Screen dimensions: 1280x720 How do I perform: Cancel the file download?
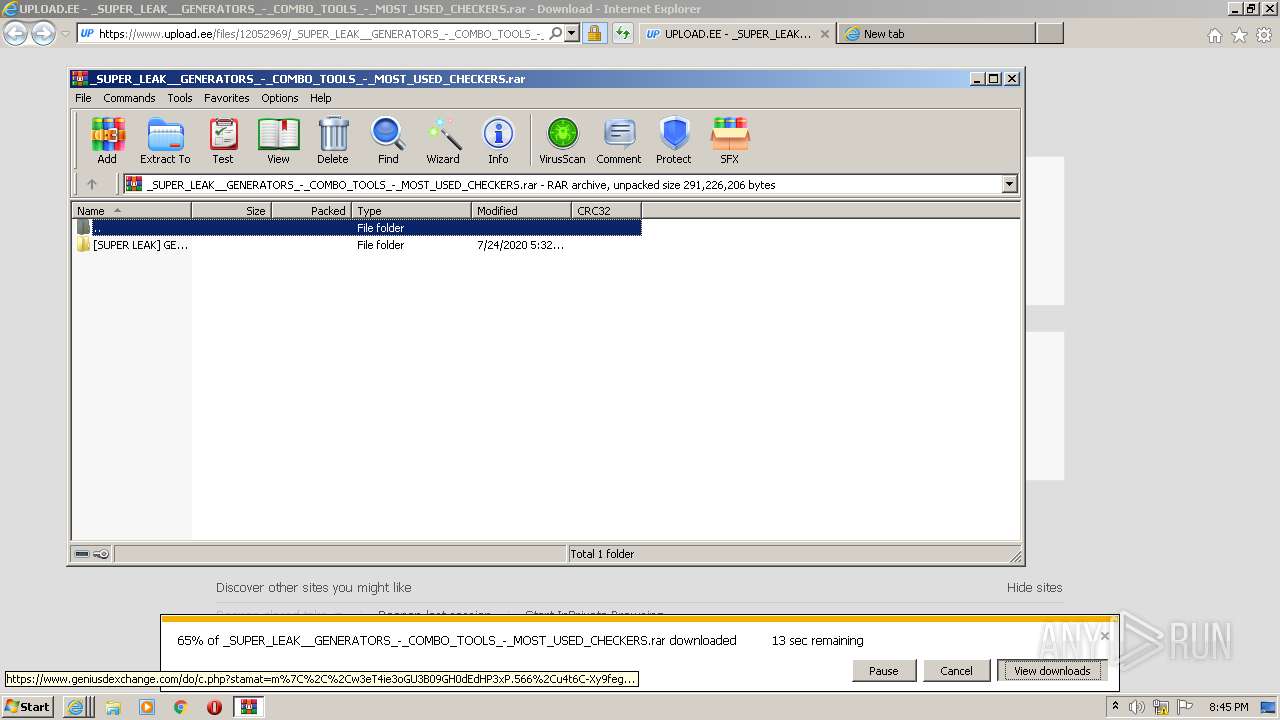point(956,671)
